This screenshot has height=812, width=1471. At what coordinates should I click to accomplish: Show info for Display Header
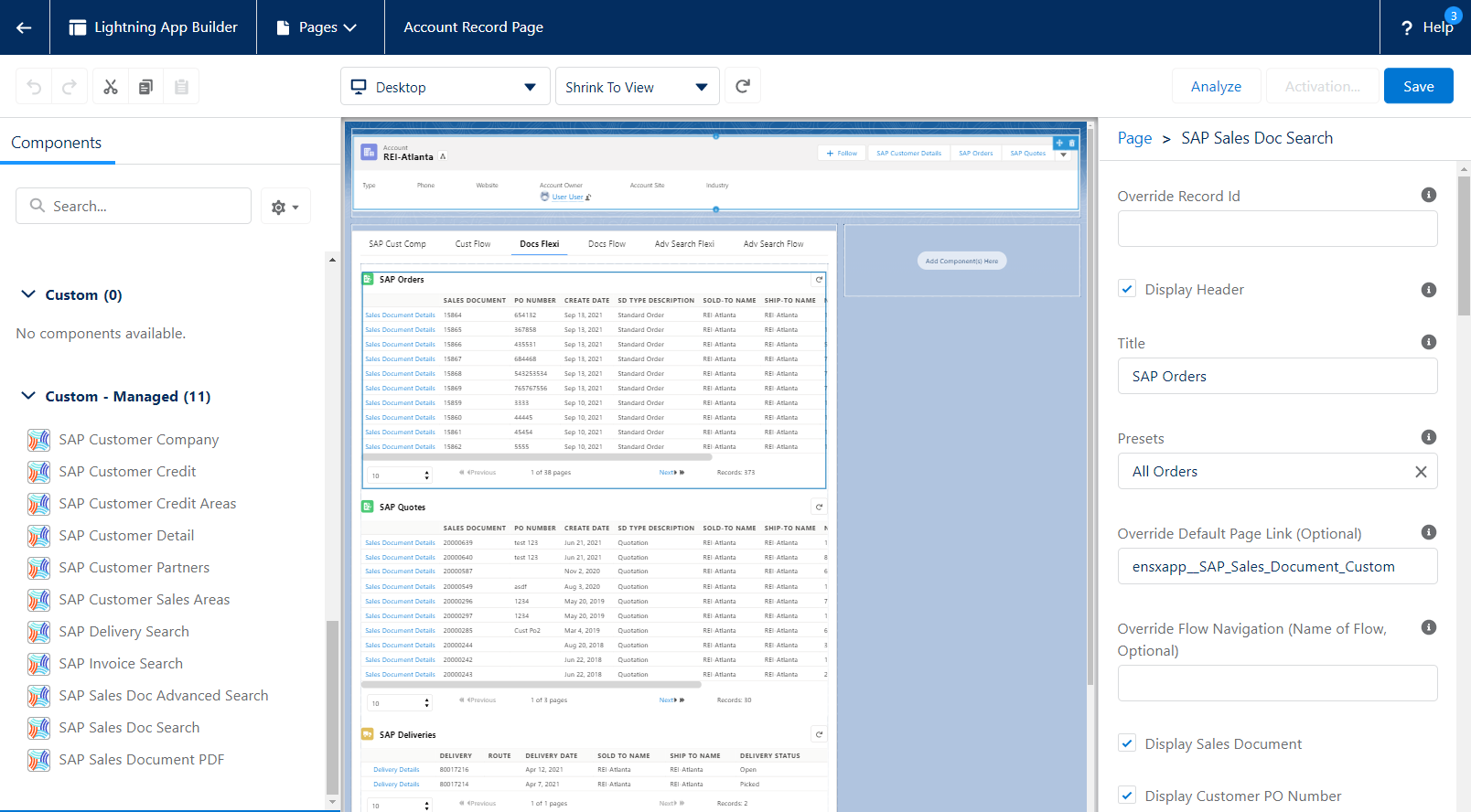tap(1428, 290)
